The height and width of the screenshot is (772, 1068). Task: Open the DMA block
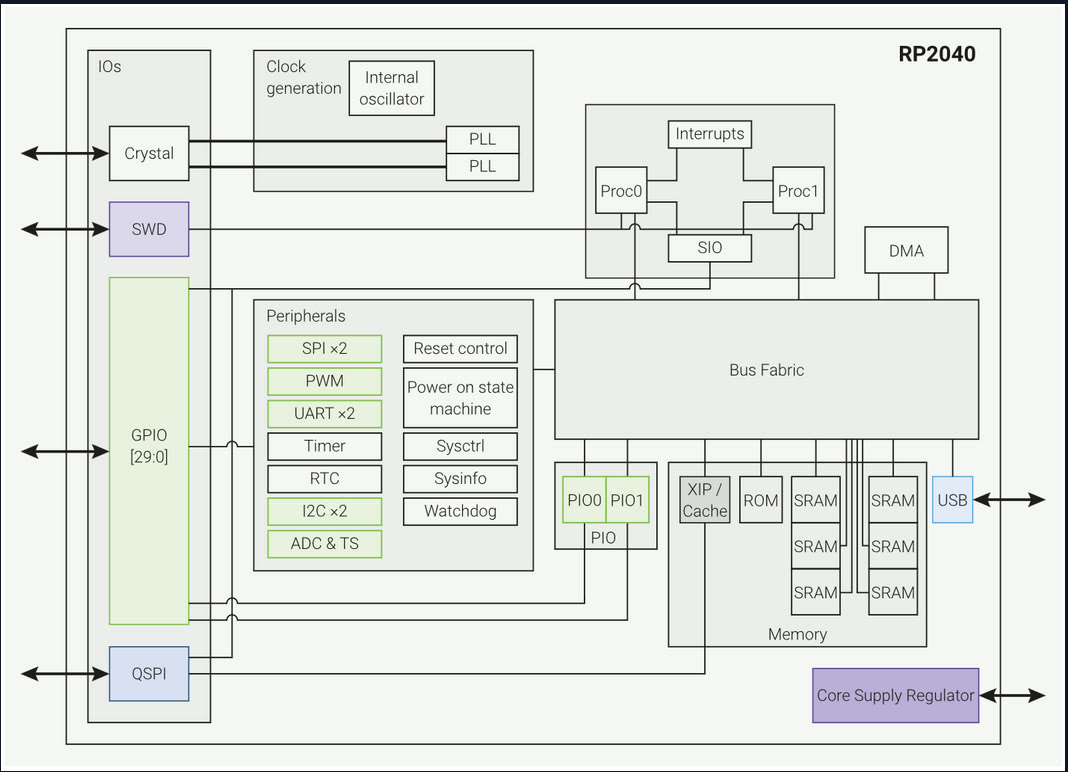coord(905,250)
